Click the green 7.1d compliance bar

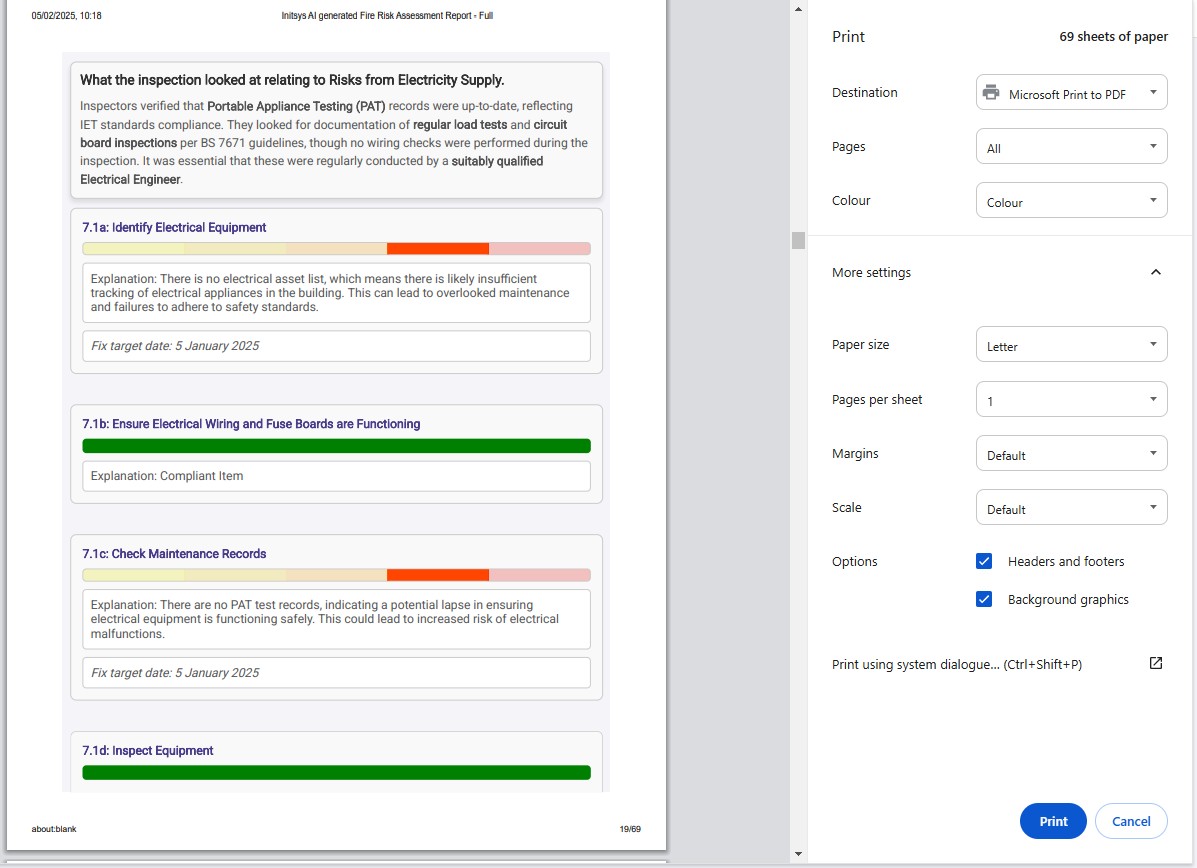[336, 773]
